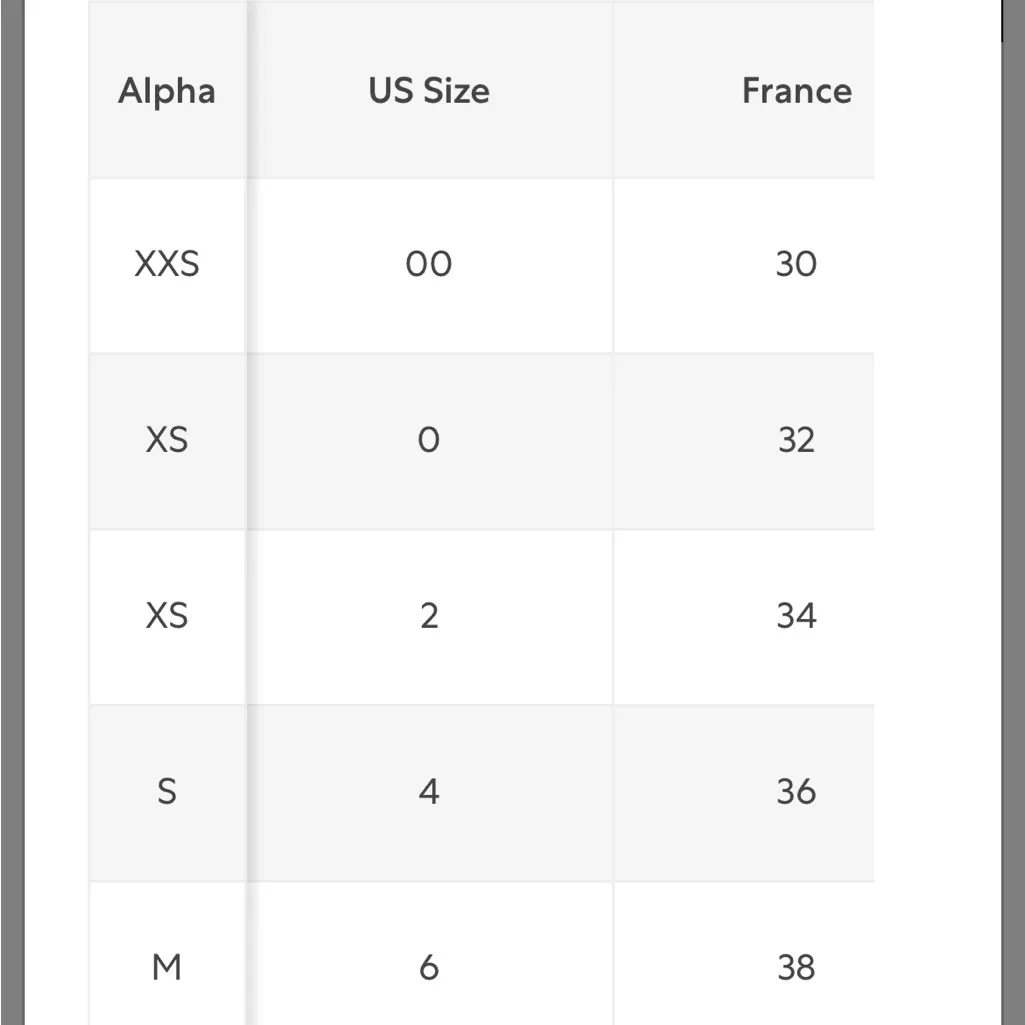Select the M alpha size cell
The width and height of the screenshot is (1025, 1025).
pyautogui.click(x=166, y=967)
